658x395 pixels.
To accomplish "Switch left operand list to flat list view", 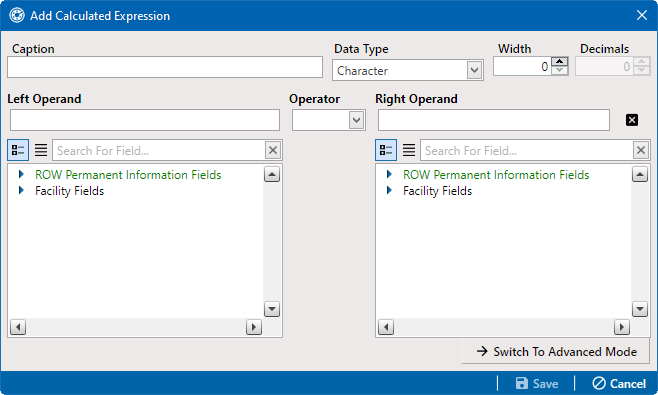I will (41, 150).
